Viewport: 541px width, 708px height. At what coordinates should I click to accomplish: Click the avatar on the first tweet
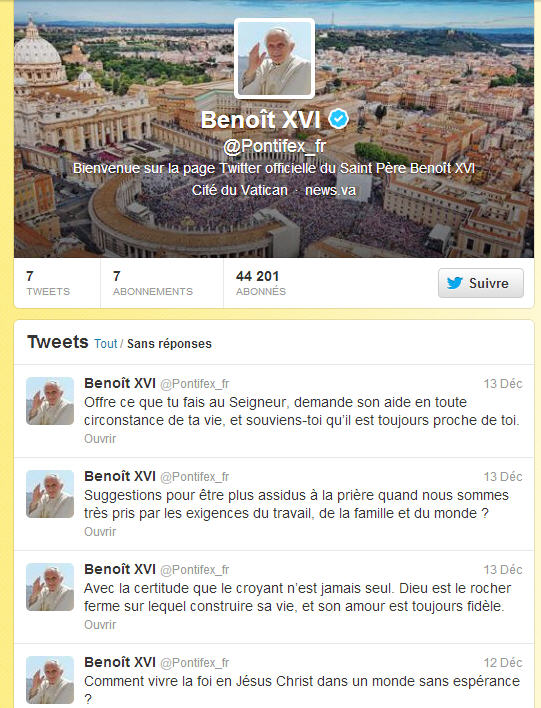click(x=50, y=401)
